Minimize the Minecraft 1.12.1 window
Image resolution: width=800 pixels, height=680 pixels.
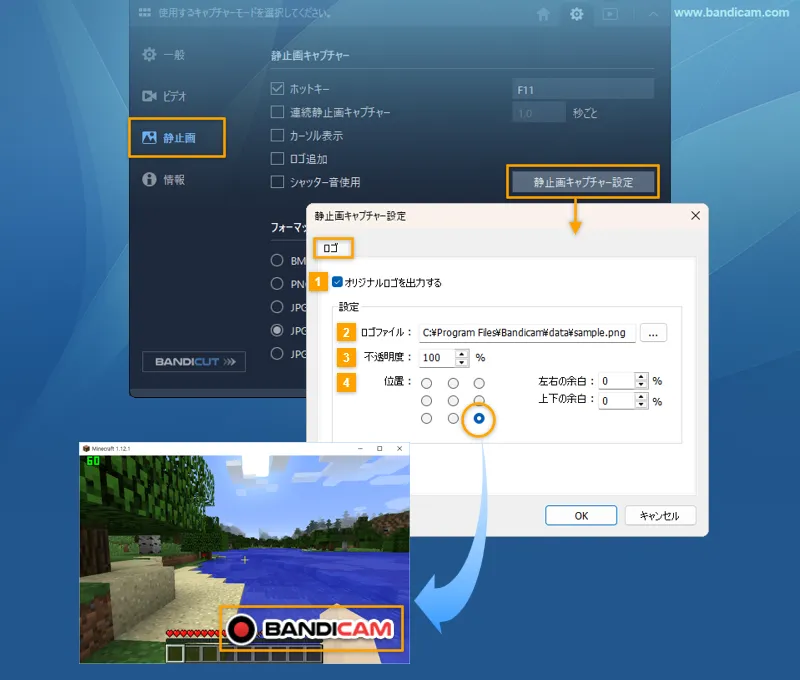coord(360,448)
